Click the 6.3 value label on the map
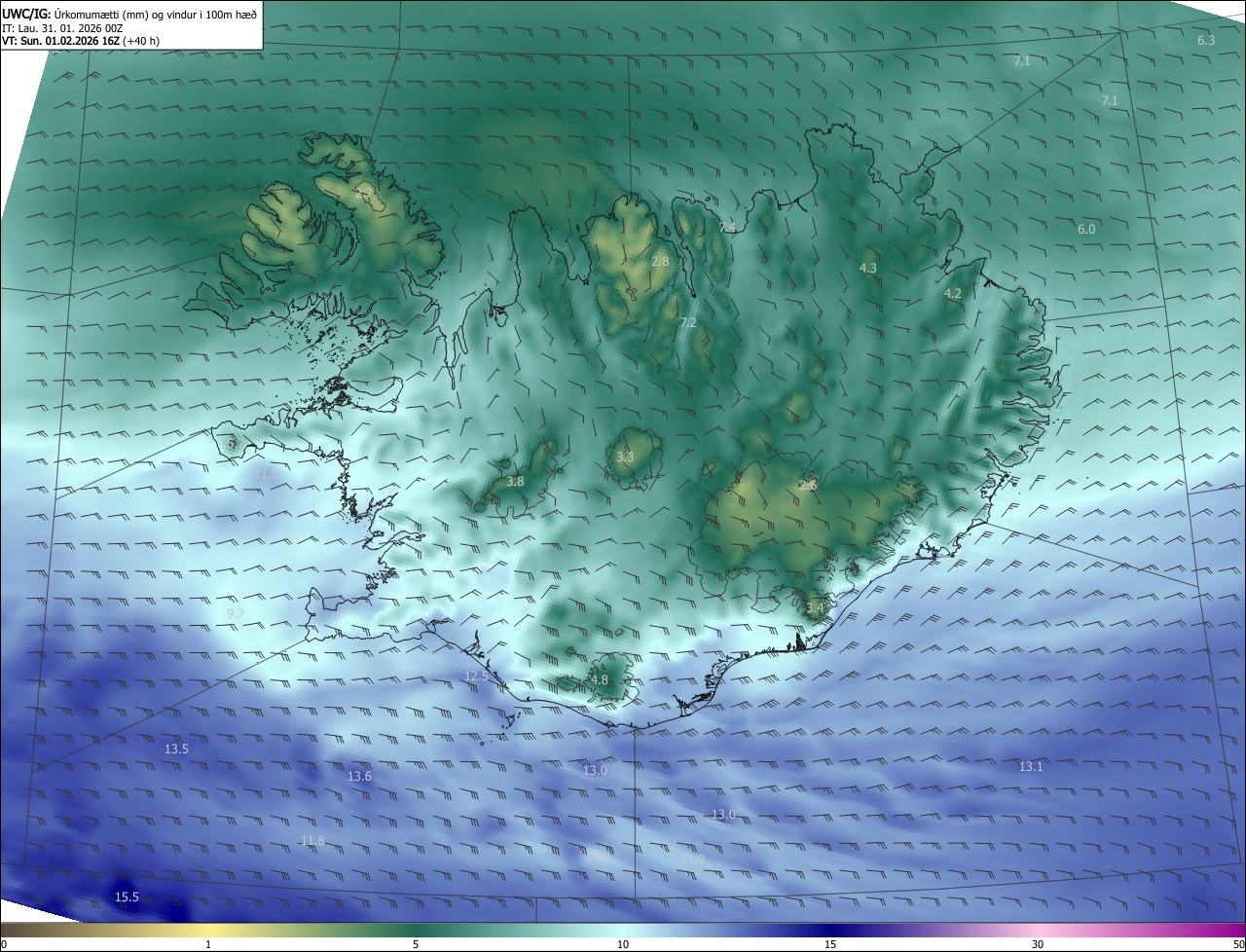 1206,41
